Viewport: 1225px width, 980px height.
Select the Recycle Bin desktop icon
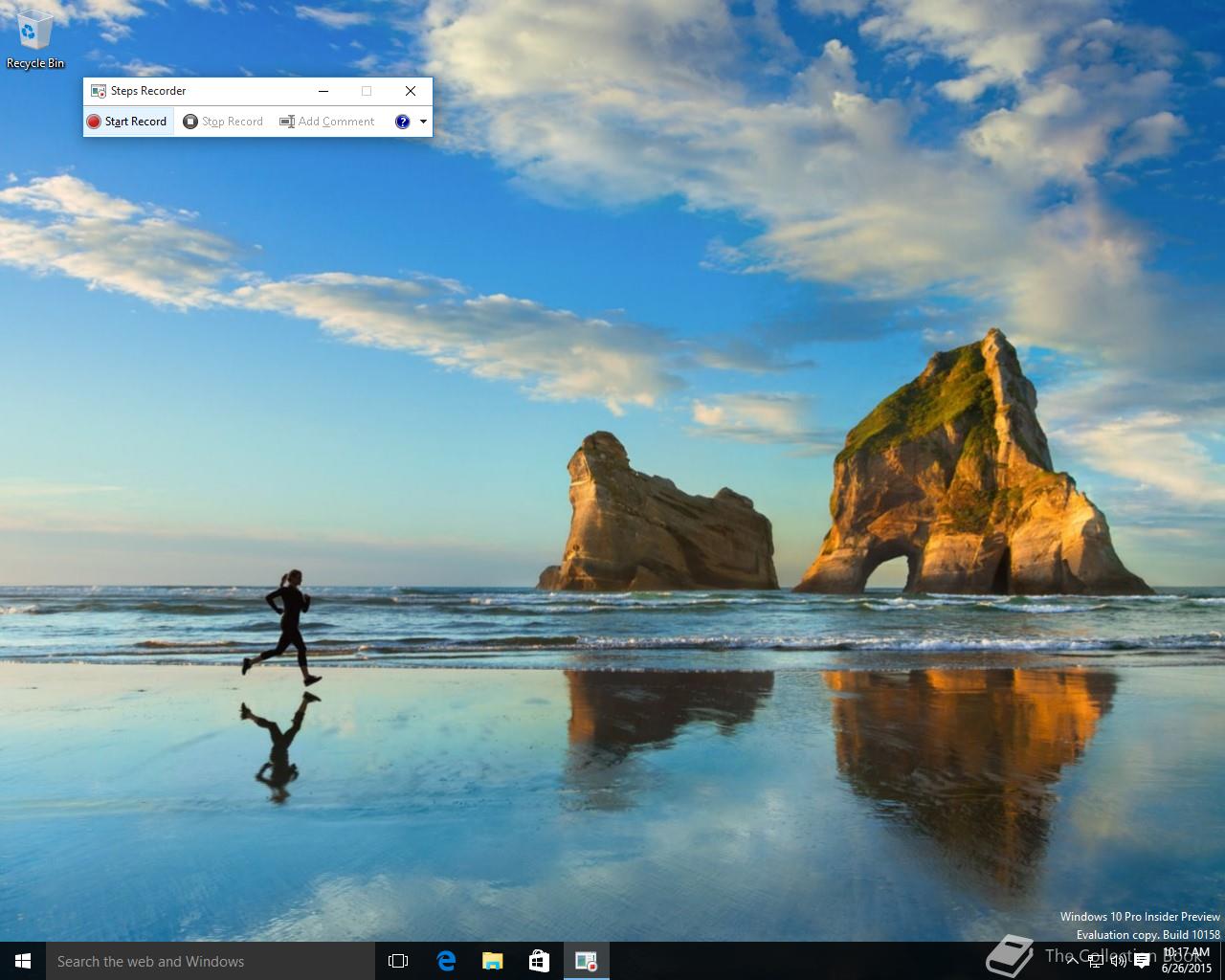point(35,39)
